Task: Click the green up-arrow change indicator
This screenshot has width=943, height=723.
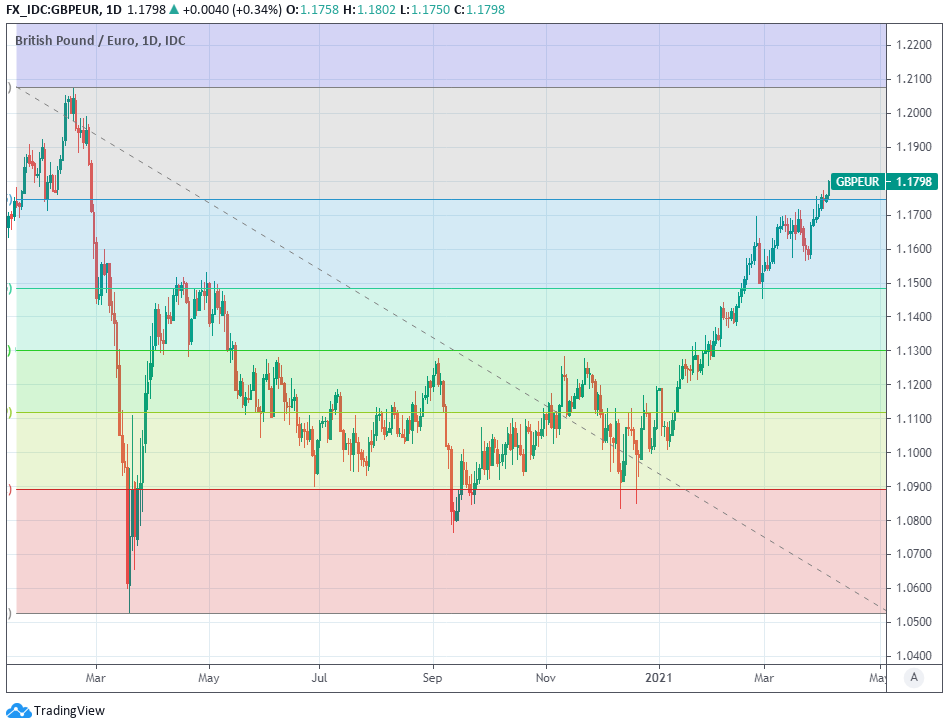Action: click(x=174, y=10)
